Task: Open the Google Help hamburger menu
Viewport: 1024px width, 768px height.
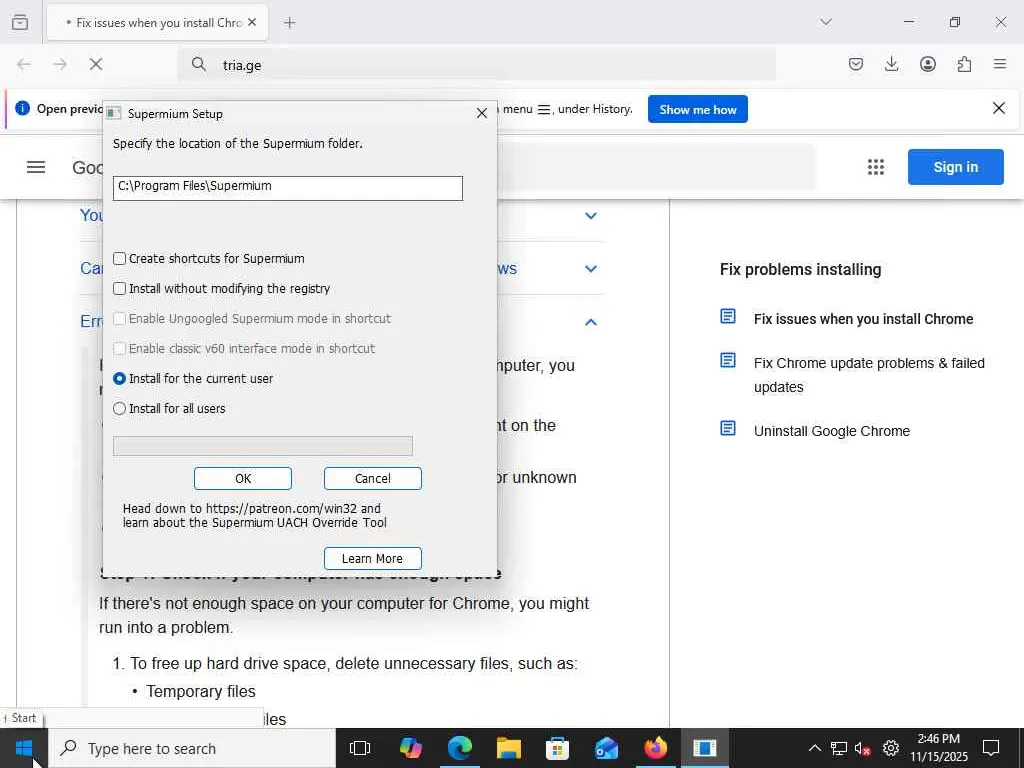Action: click(x=36, y=167)
